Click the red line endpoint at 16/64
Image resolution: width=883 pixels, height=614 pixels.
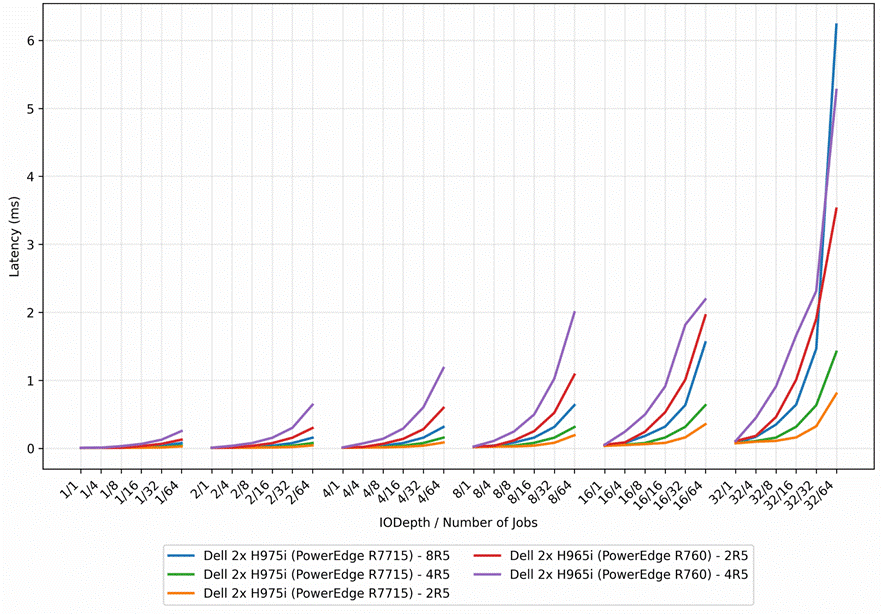tap(706, 315)
